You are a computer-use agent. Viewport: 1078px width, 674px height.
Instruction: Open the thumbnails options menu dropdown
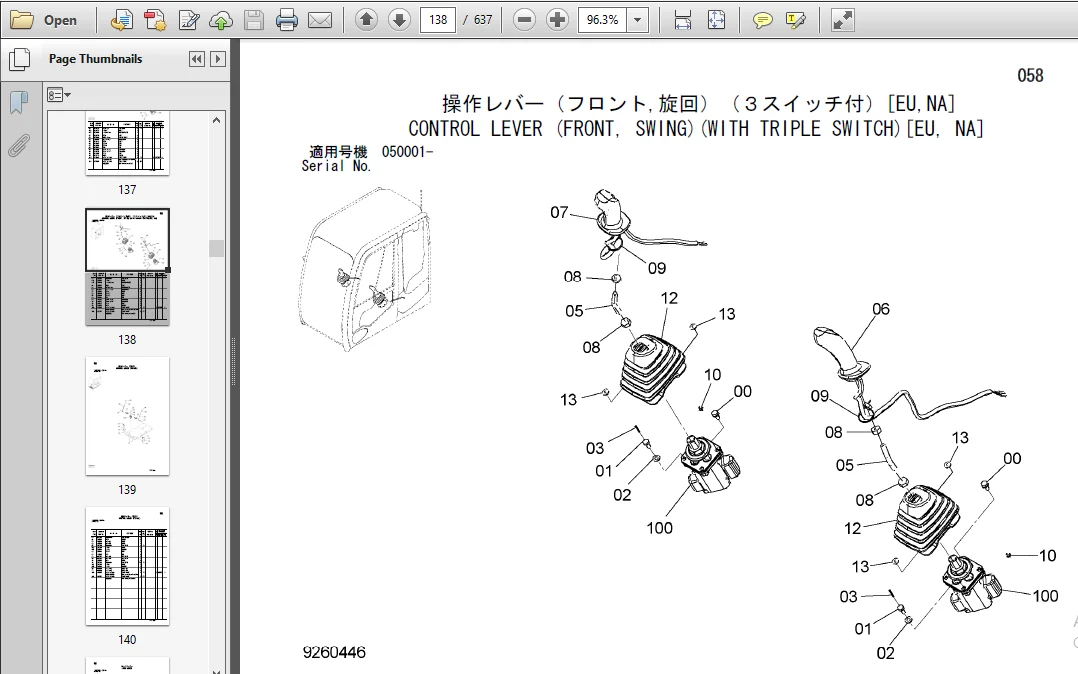point(59,95)
